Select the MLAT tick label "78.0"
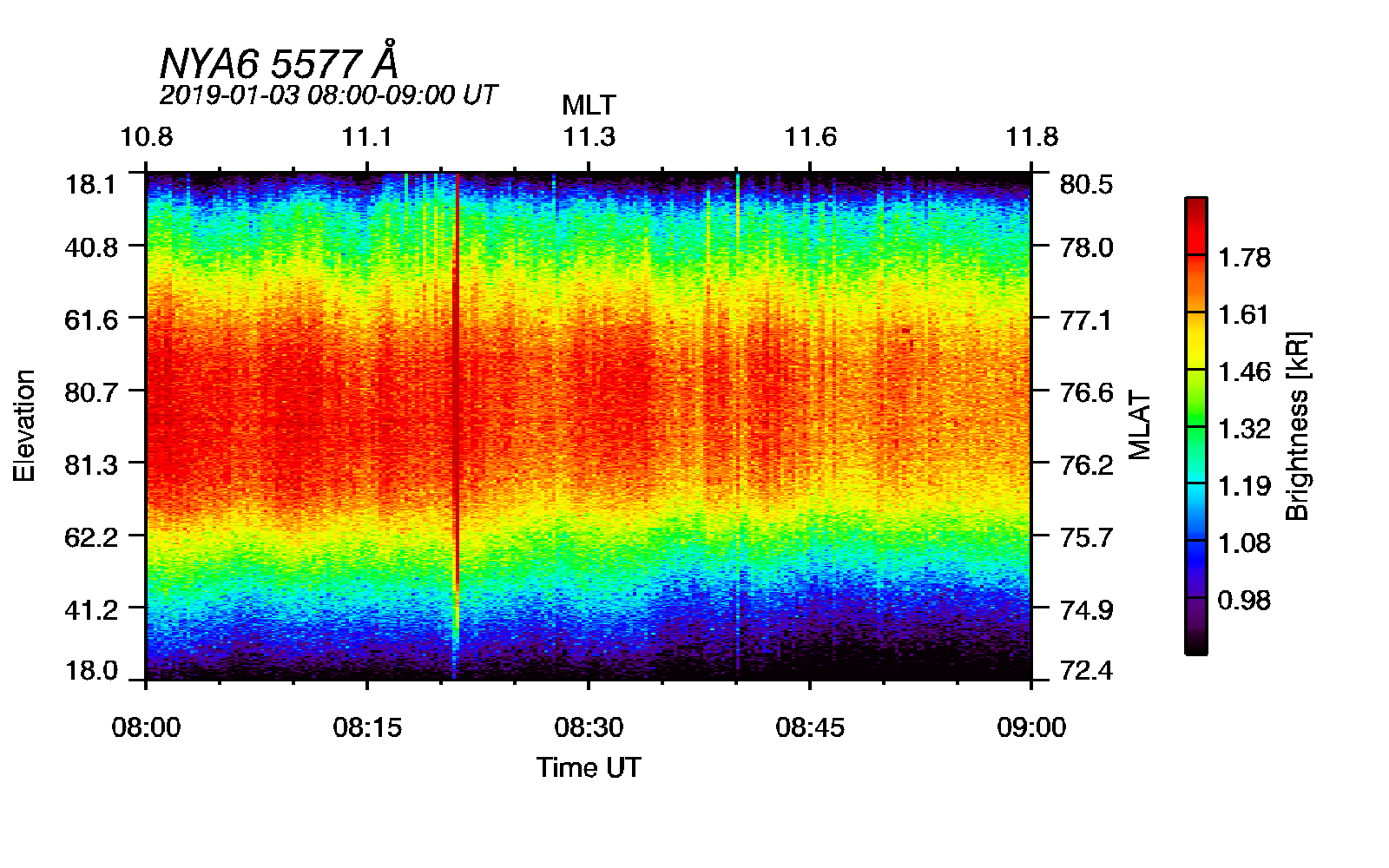The height and width of the screenshot is (868, 1389). (1086, 247)
